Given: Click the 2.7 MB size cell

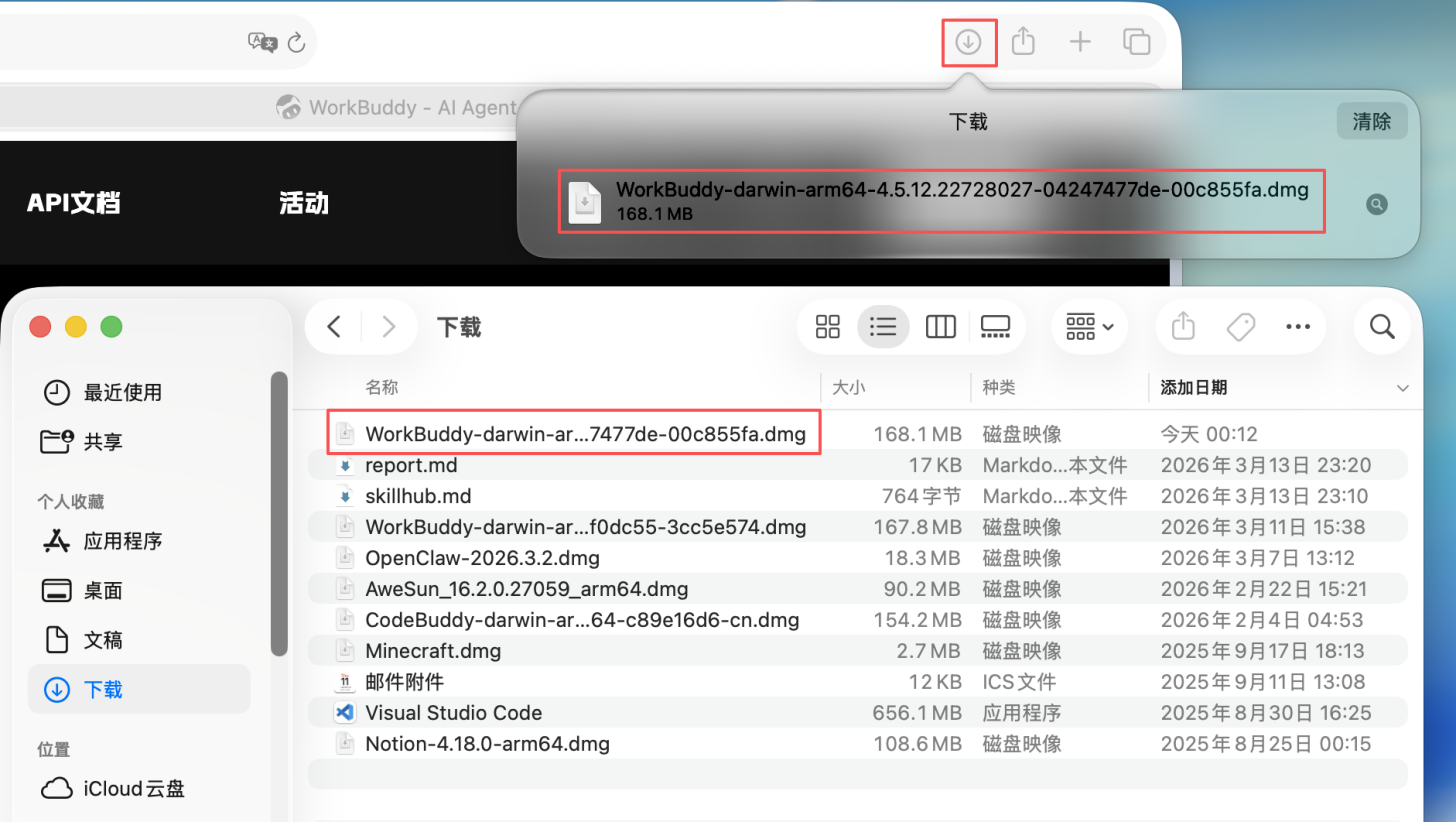Looking at the screenshot, I should coord(930,651).
